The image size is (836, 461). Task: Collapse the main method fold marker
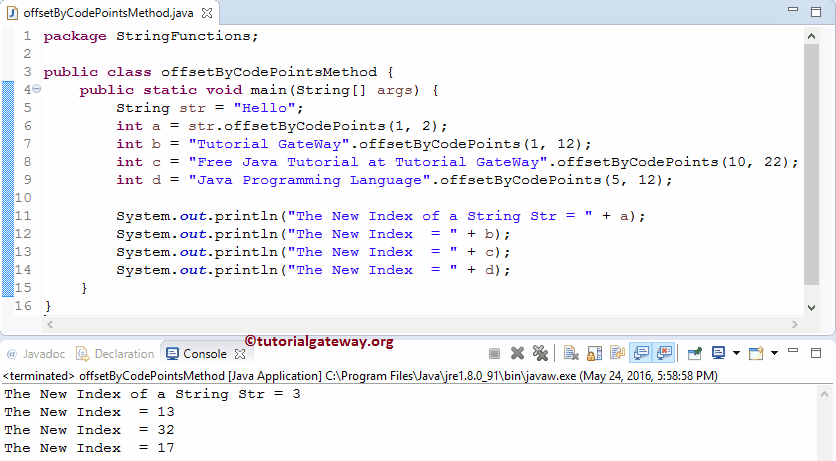[x=36, y=89]
